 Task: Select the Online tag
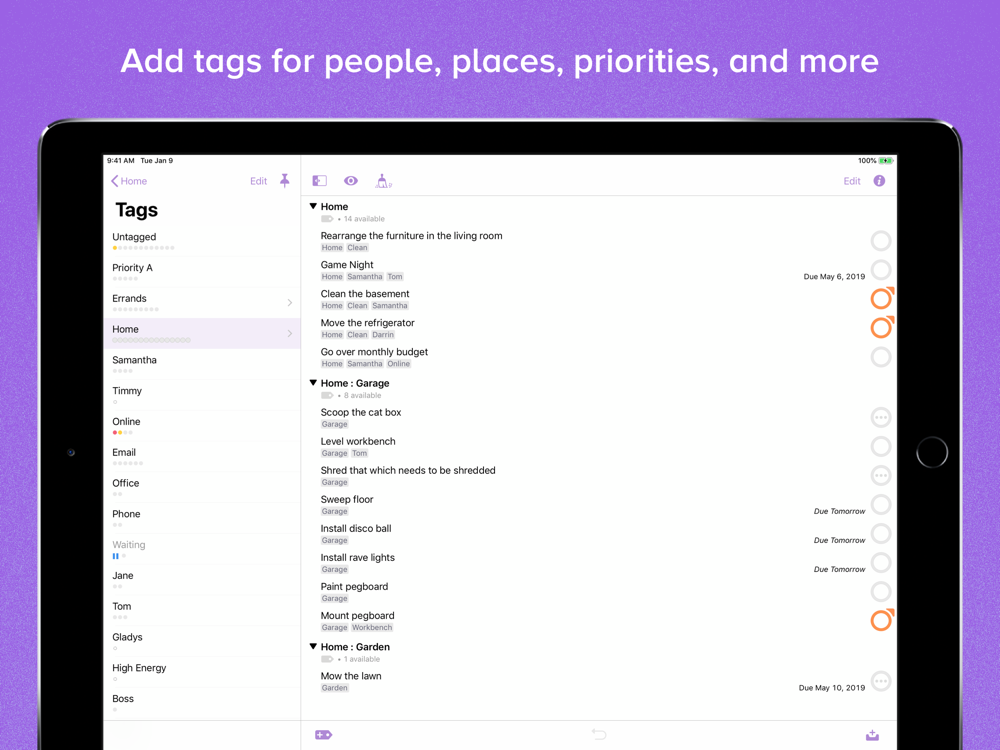coord(202,426)
